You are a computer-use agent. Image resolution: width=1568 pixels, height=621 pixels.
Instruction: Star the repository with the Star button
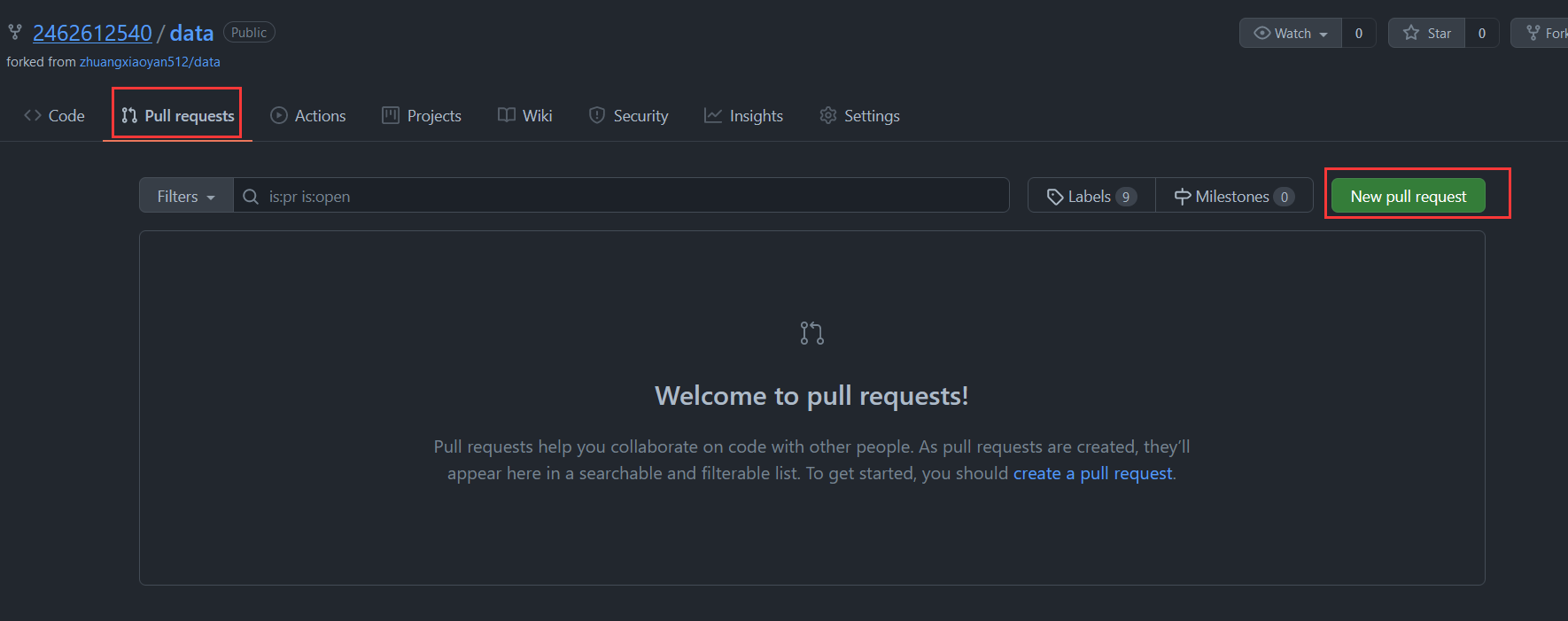click(x=1426, y=34)
